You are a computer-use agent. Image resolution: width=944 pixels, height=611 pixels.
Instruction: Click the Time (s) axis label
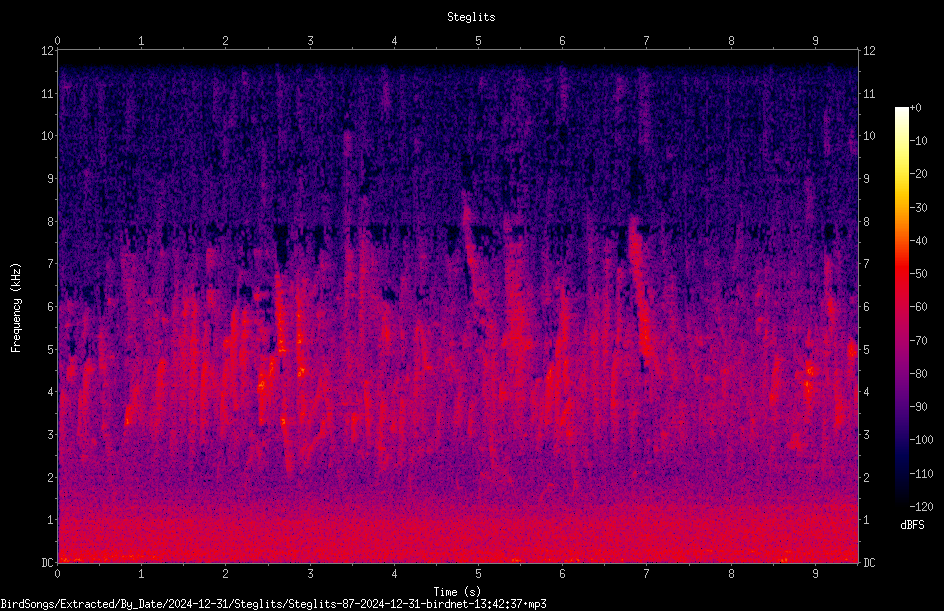tap(457, 592)
